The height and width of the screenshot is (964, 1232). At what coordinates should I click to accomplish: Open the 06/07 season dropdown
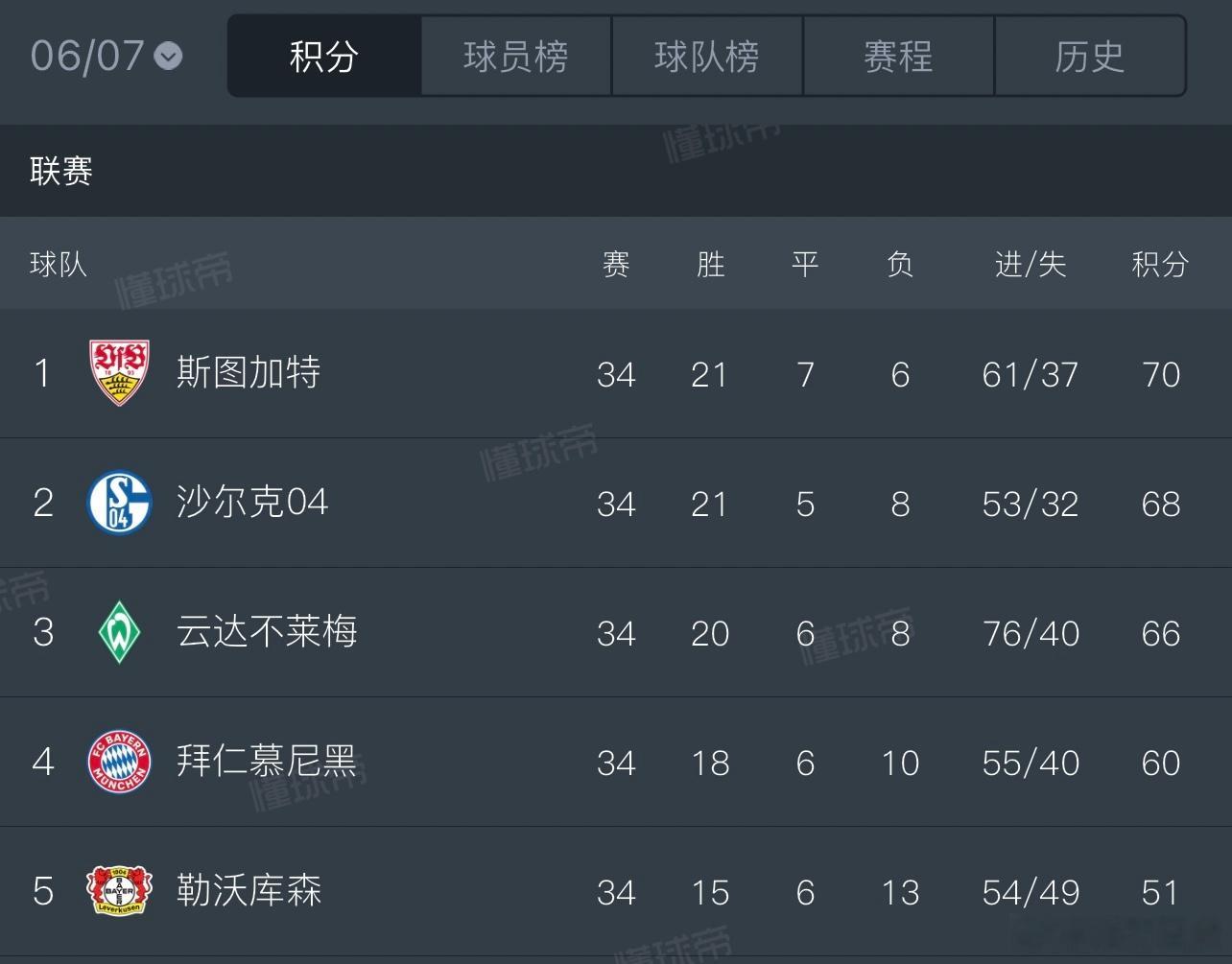106,56
